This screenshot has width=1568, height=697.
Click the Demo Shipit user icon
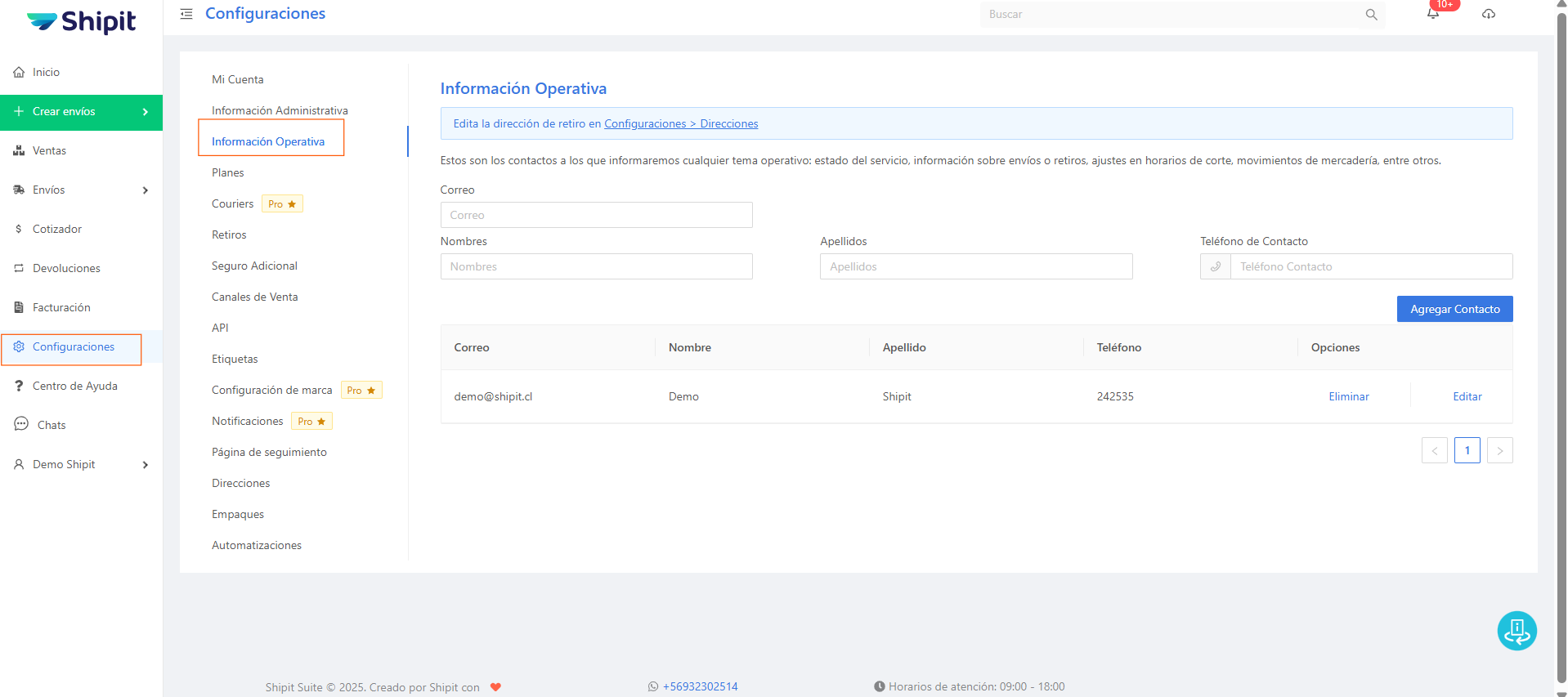pos(19,464)
